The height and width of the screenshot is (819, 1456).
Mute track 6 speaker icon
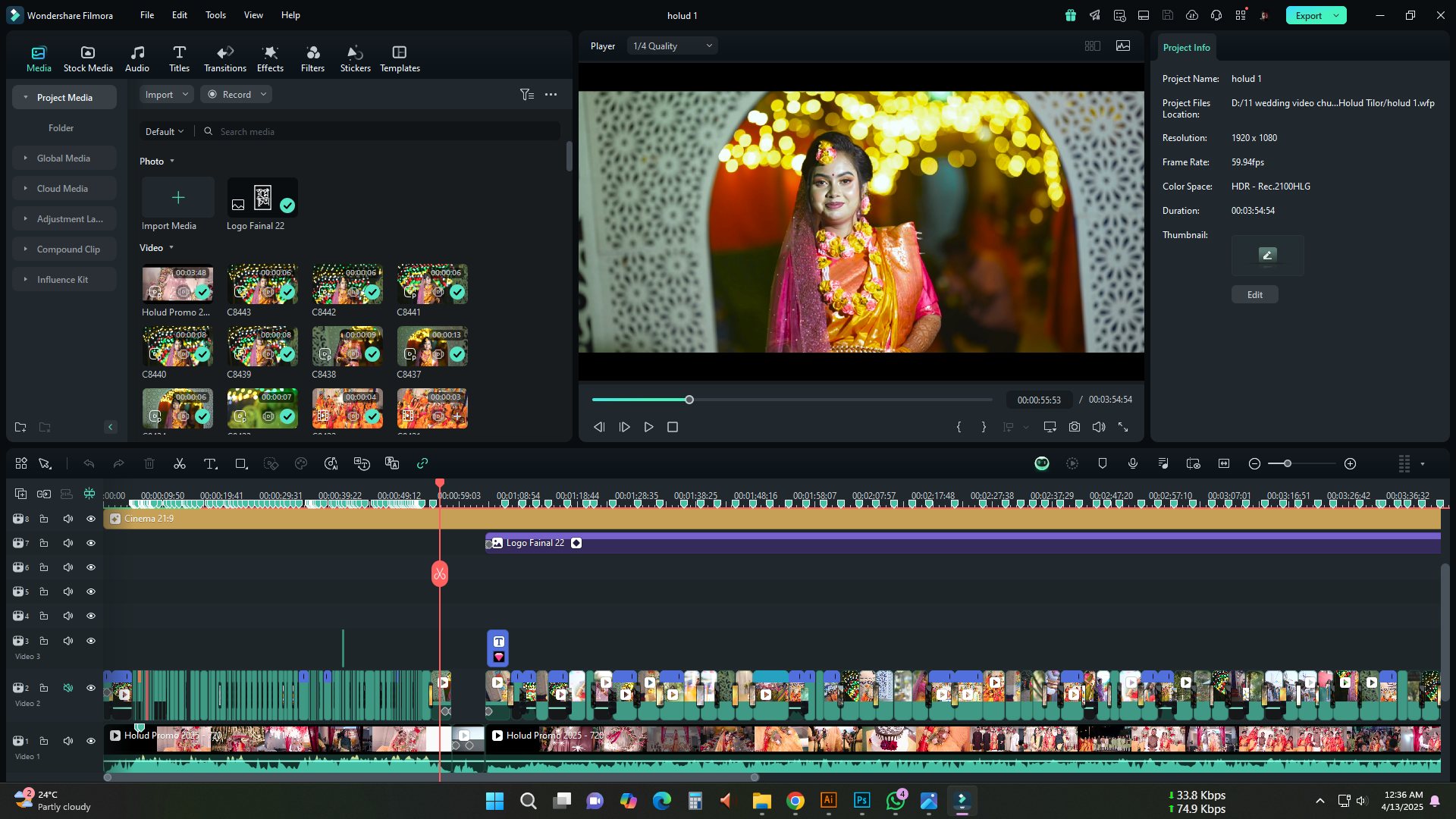click(68, 567)
